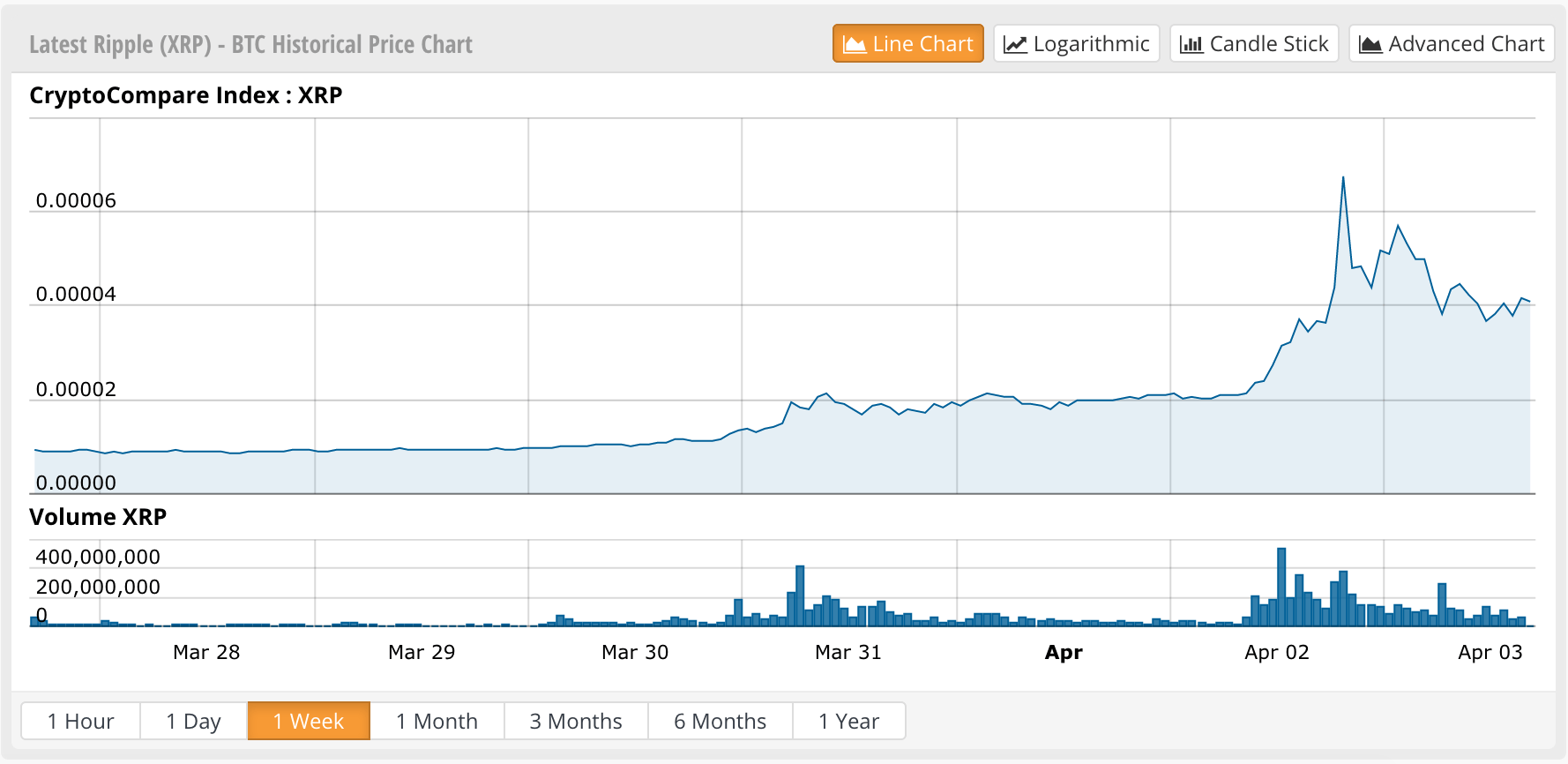Image resolution: width=1568 pixels, height=764 pixels.
Task: Click the bold Apr date axis label
Action: tap(1064, 652)
